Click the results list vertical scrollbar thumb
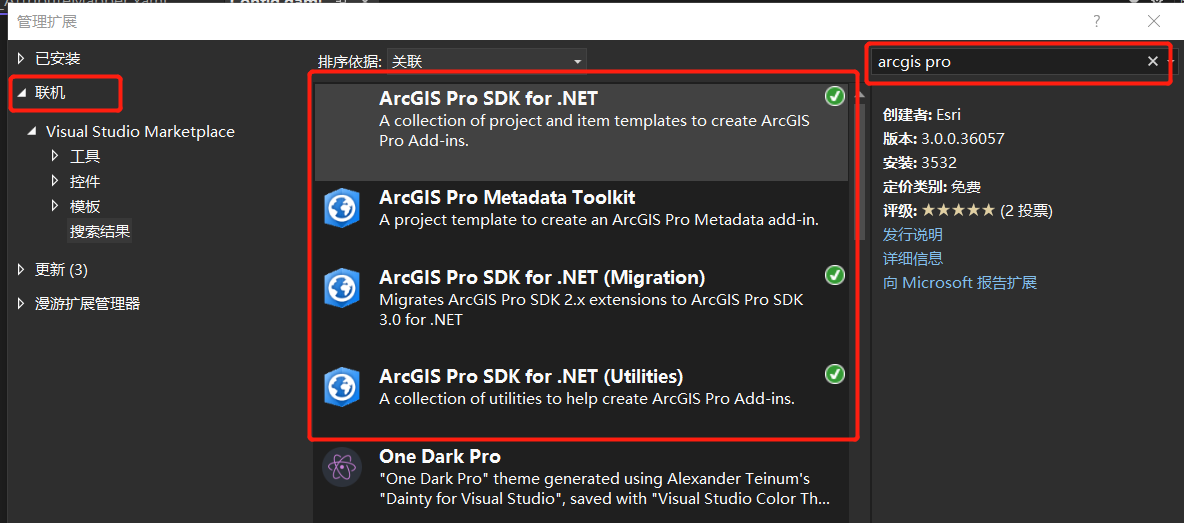Viewport: 1184px width, 523px height. coord(859,172)
